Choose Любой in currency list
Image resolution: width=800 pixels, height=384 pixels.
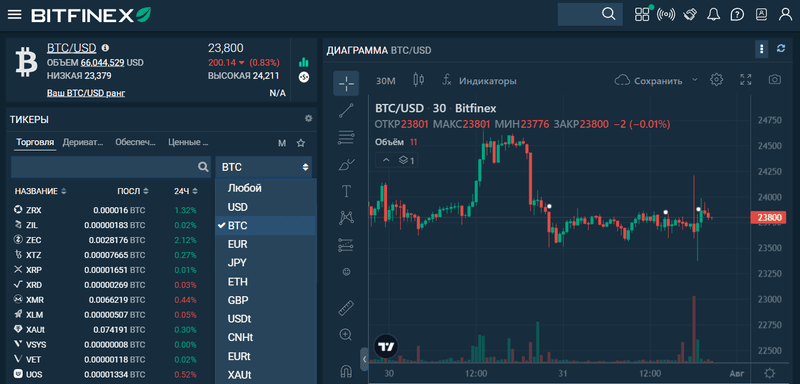[266, 188]
